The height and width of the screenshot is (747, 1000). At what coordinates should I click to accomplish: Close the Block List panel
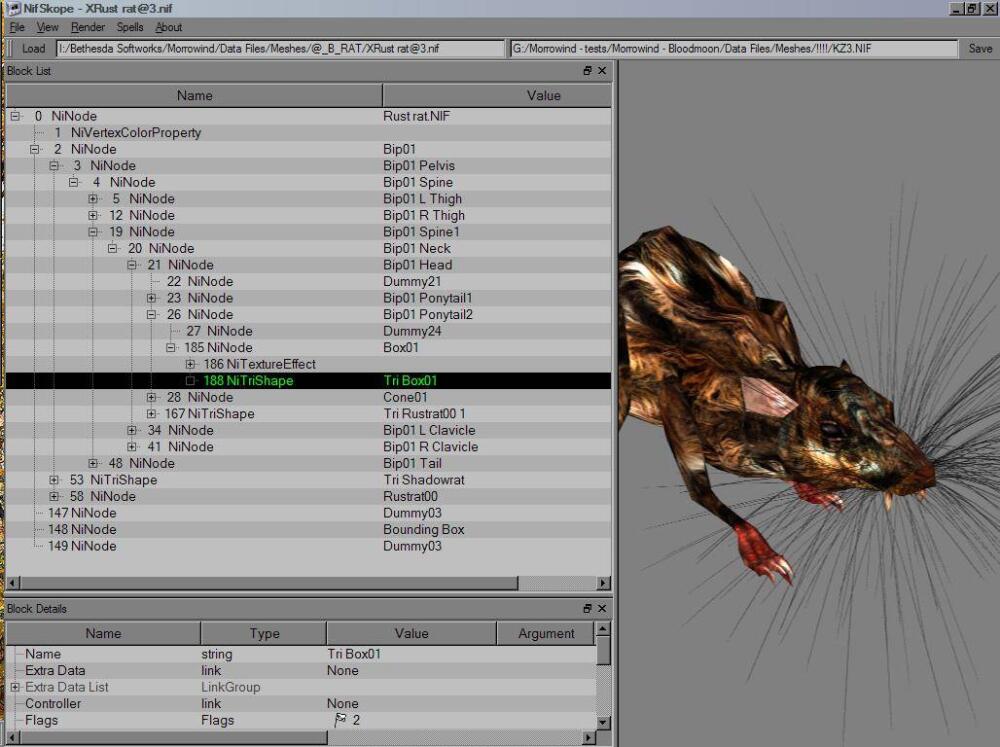click(601, 71)
